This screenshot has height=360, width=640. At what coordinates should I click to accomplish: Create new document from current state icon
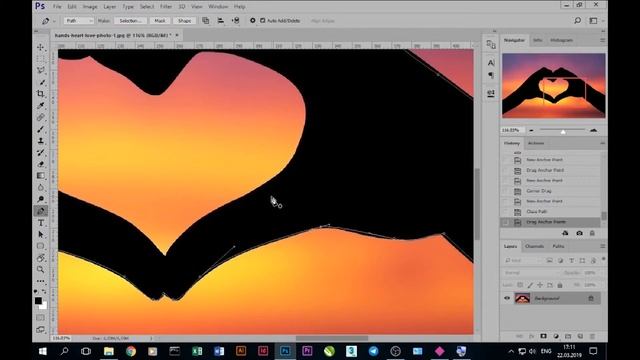(565, 233)
